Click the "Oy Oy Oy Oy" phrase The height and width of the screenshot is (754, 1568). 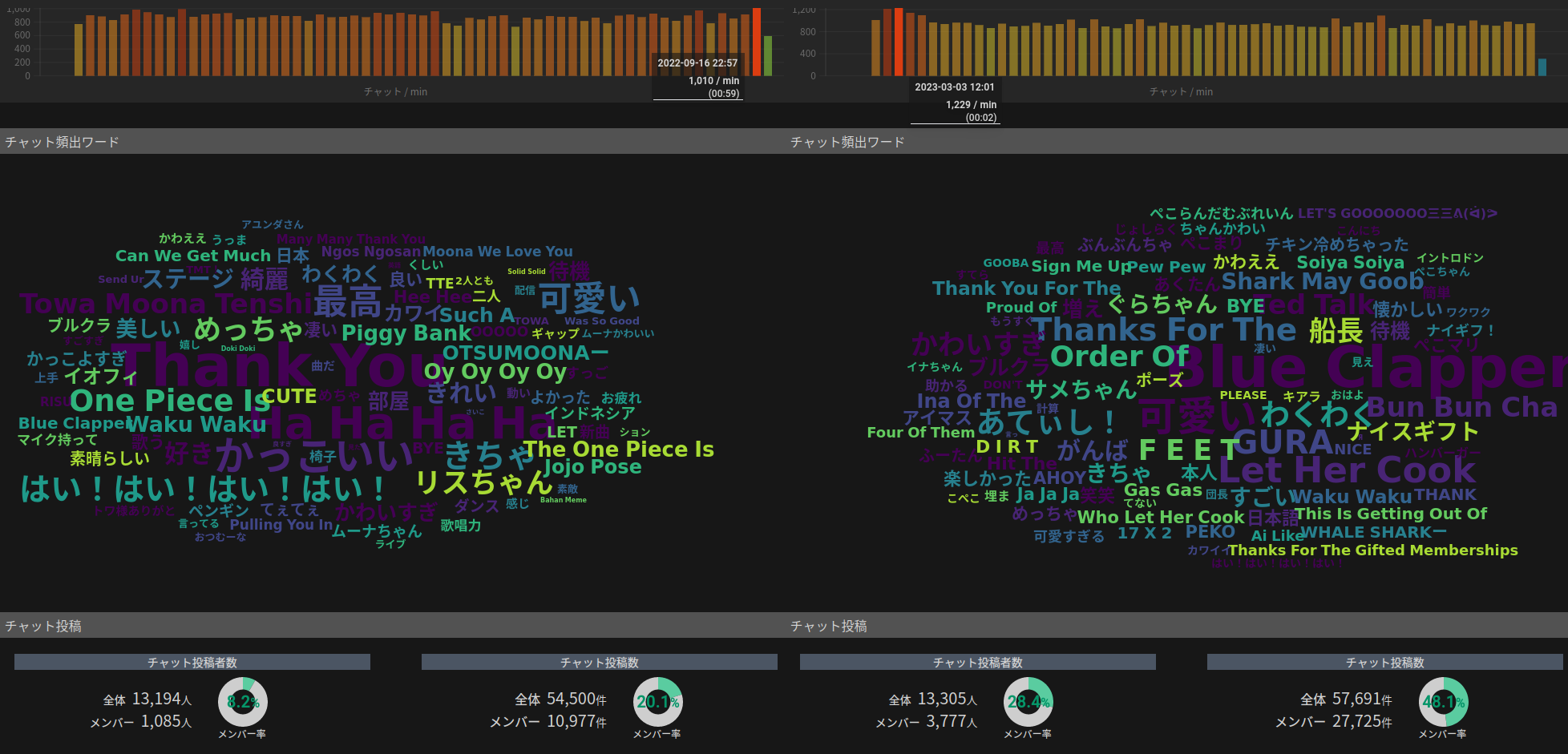point(495,372)
